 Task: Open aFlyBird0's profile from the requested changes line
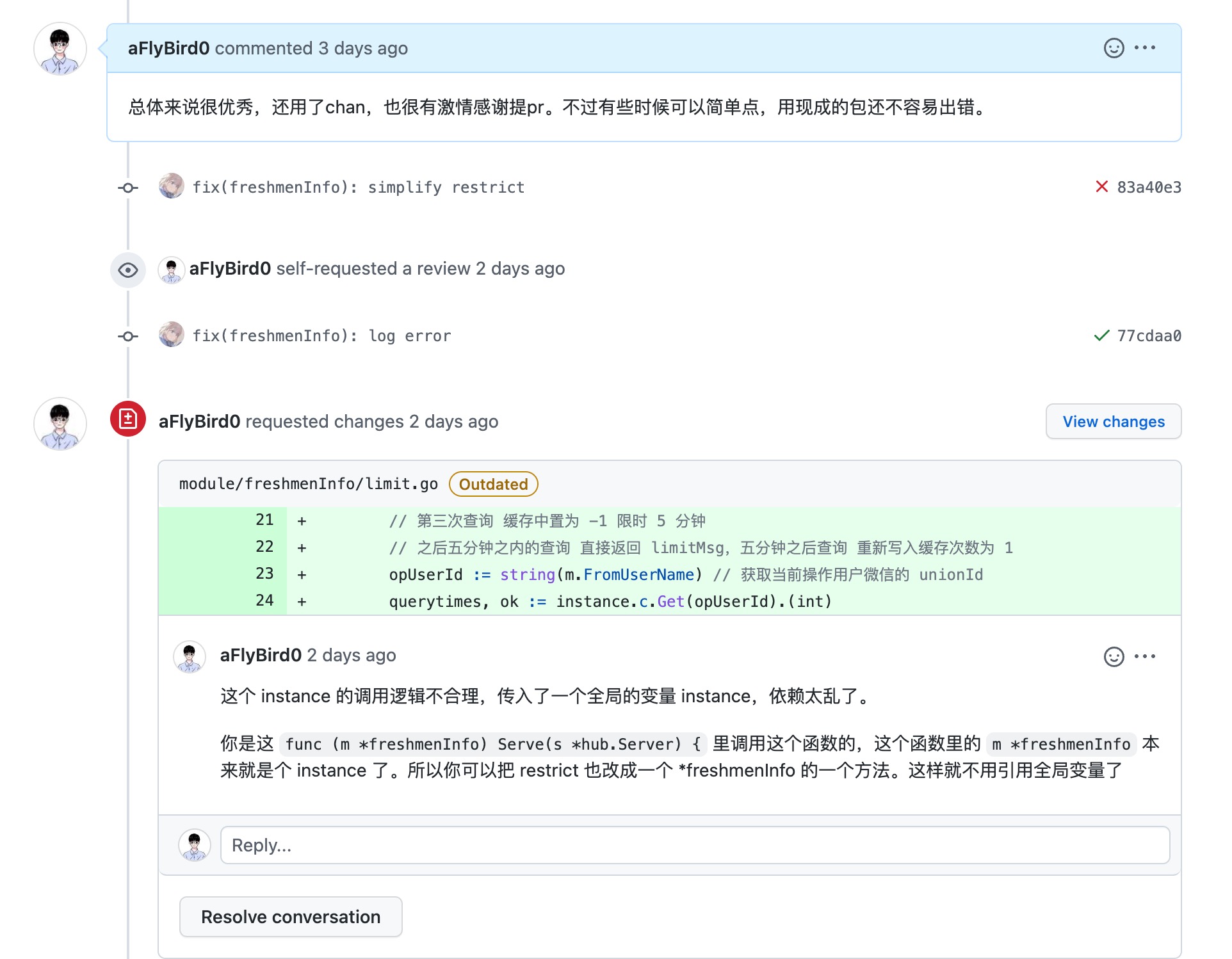pos(199,421)
